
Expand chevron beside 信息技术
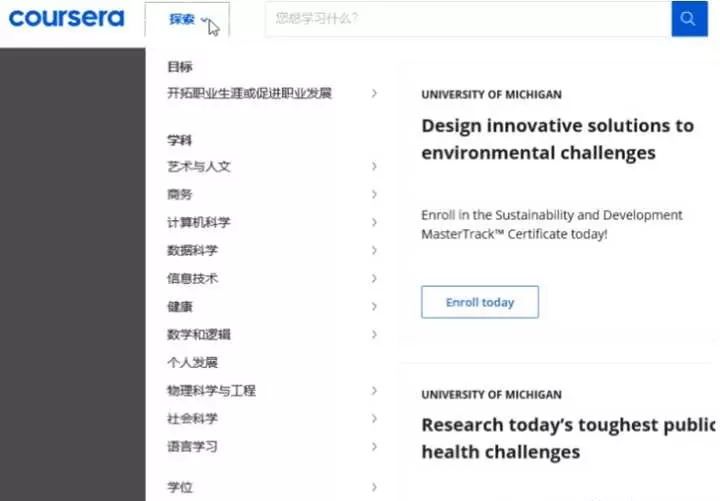(374, 278)
